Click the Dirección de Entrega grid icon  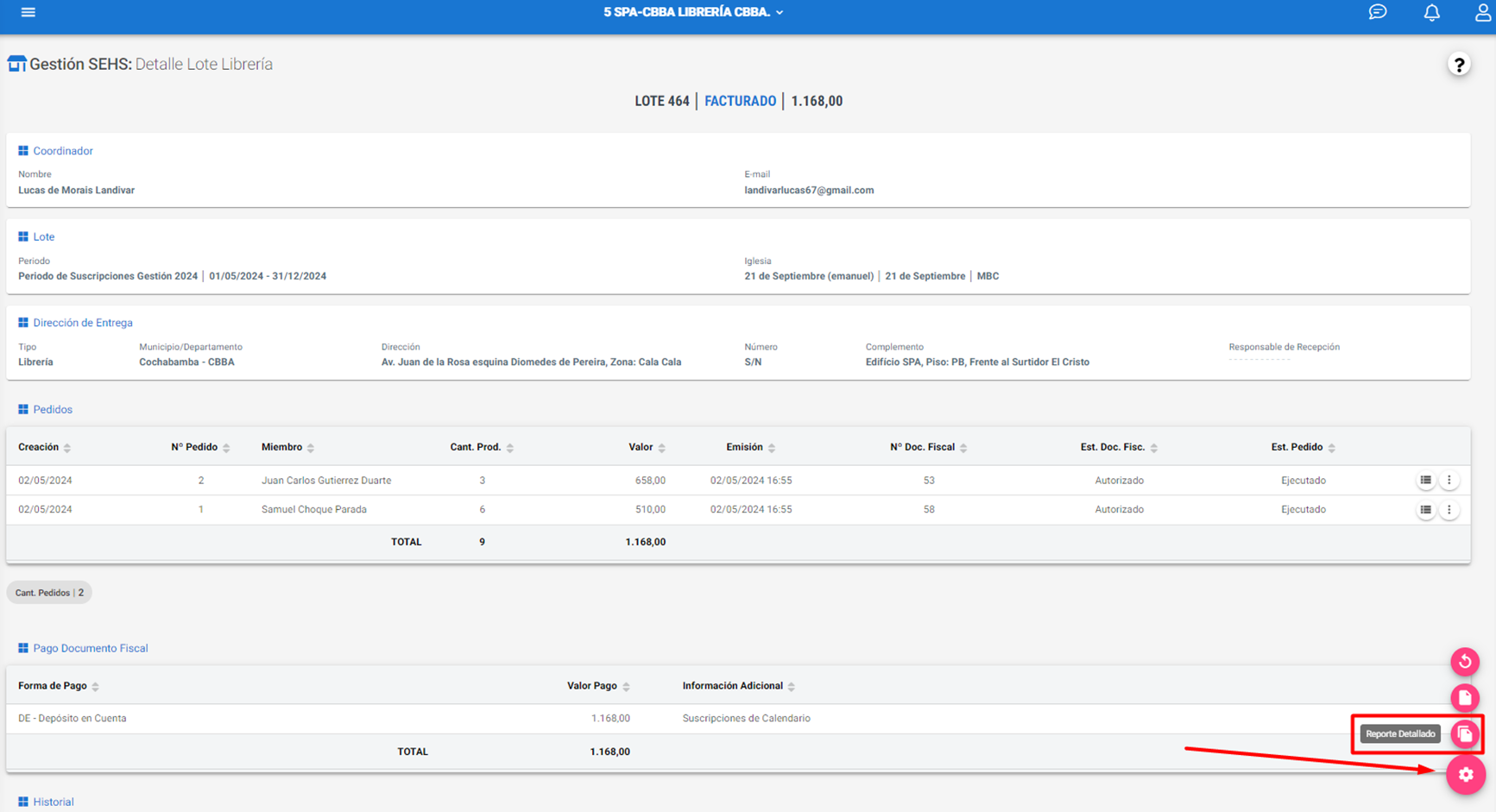click(23, 323)
